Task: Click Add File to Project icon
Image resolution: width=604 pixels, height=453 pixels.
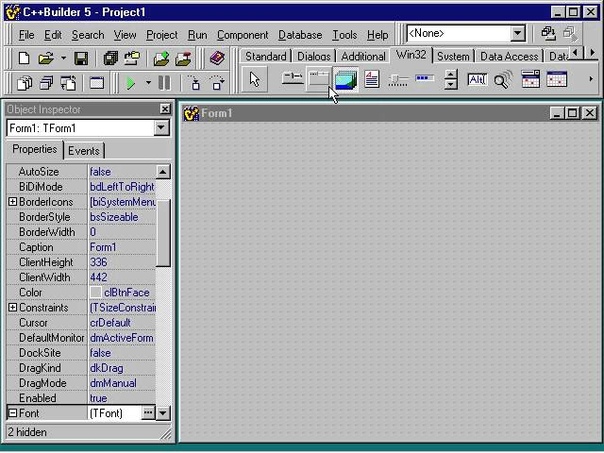Action: click(x=161, y=59)
